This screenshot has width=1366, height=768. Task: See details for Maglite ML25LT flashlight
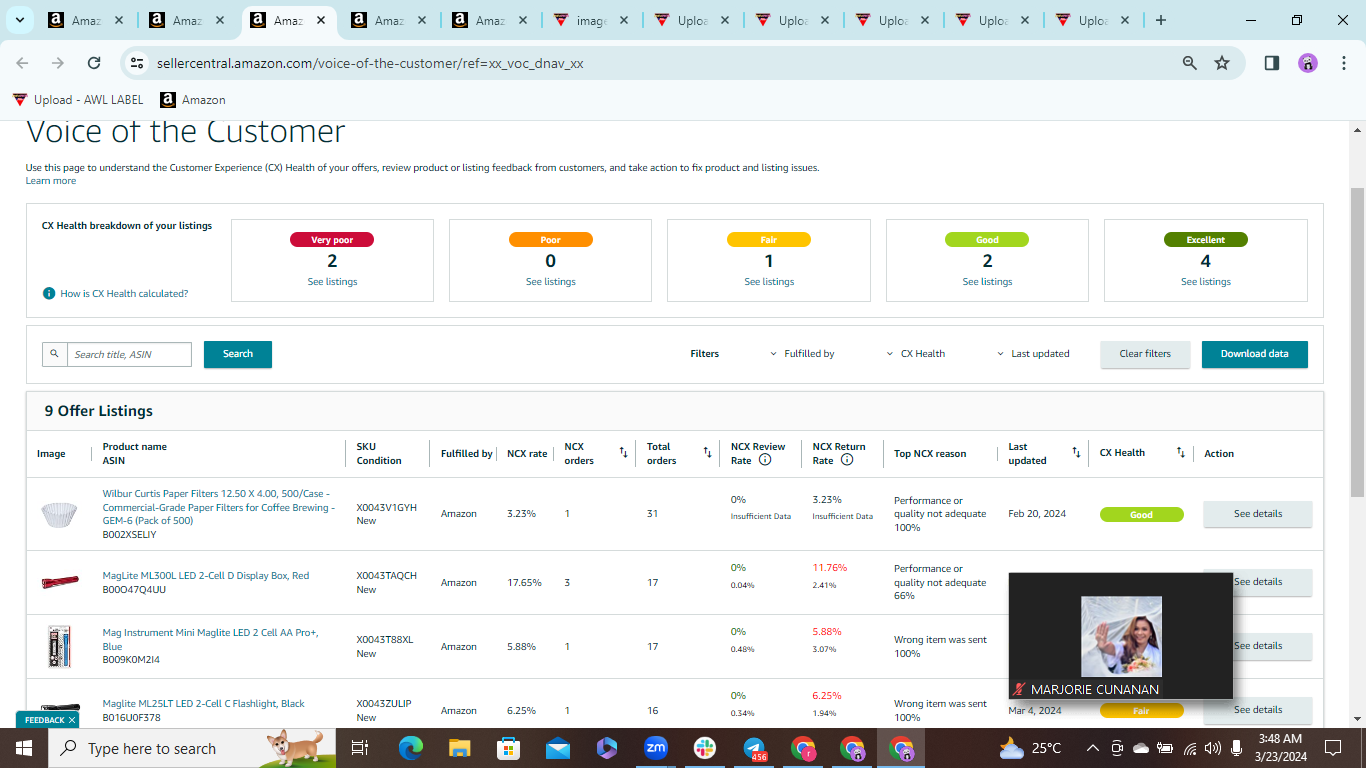point(1257,710)
